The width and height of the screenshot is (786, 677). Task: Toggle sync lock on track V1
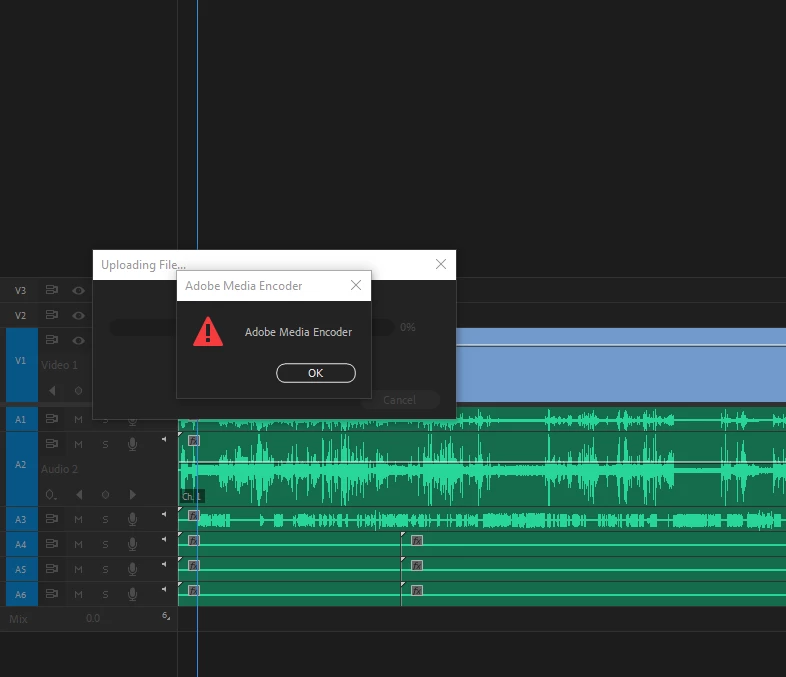(x=52, y=340)
